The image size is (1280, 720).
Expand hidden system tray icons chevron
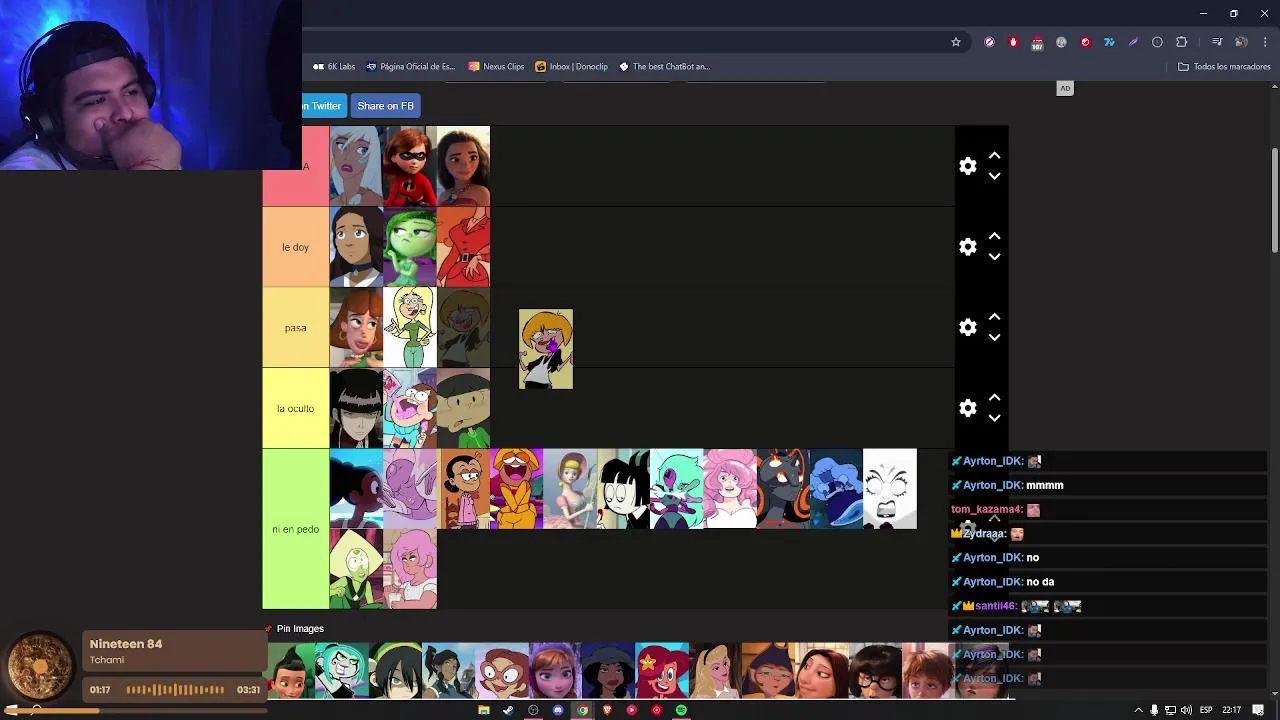click(x=1138, y=710)
